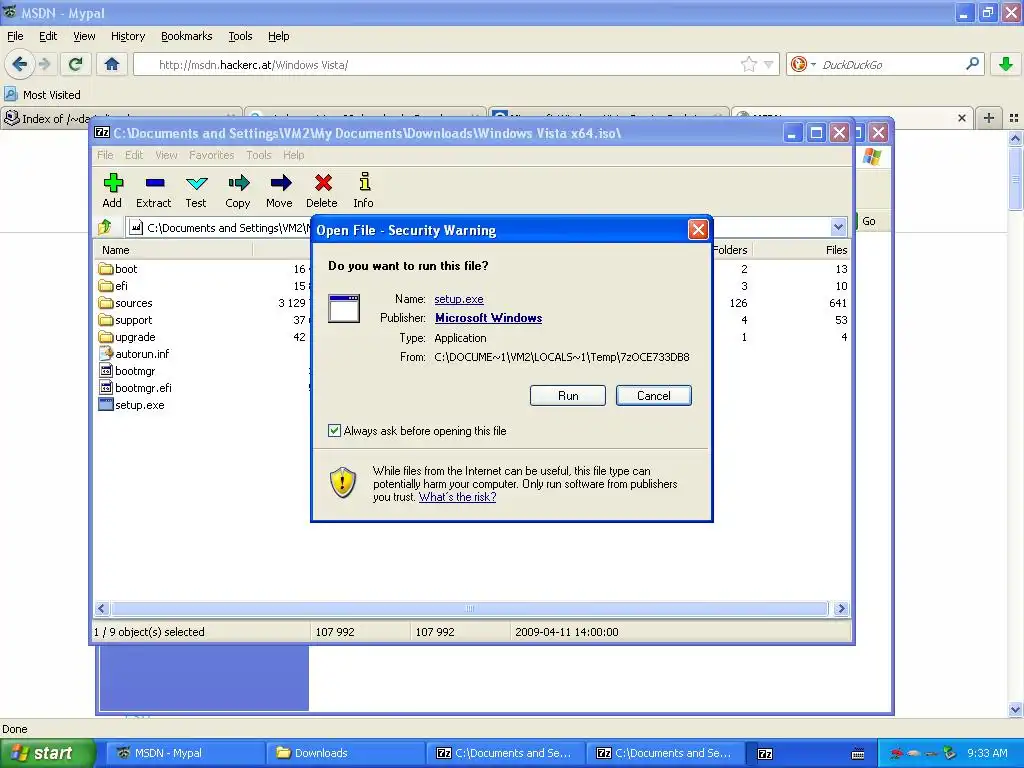Viewport: 1024px width, 768px height.
Task: Click the setup.exe name link
Action: (x=459, y=299)
